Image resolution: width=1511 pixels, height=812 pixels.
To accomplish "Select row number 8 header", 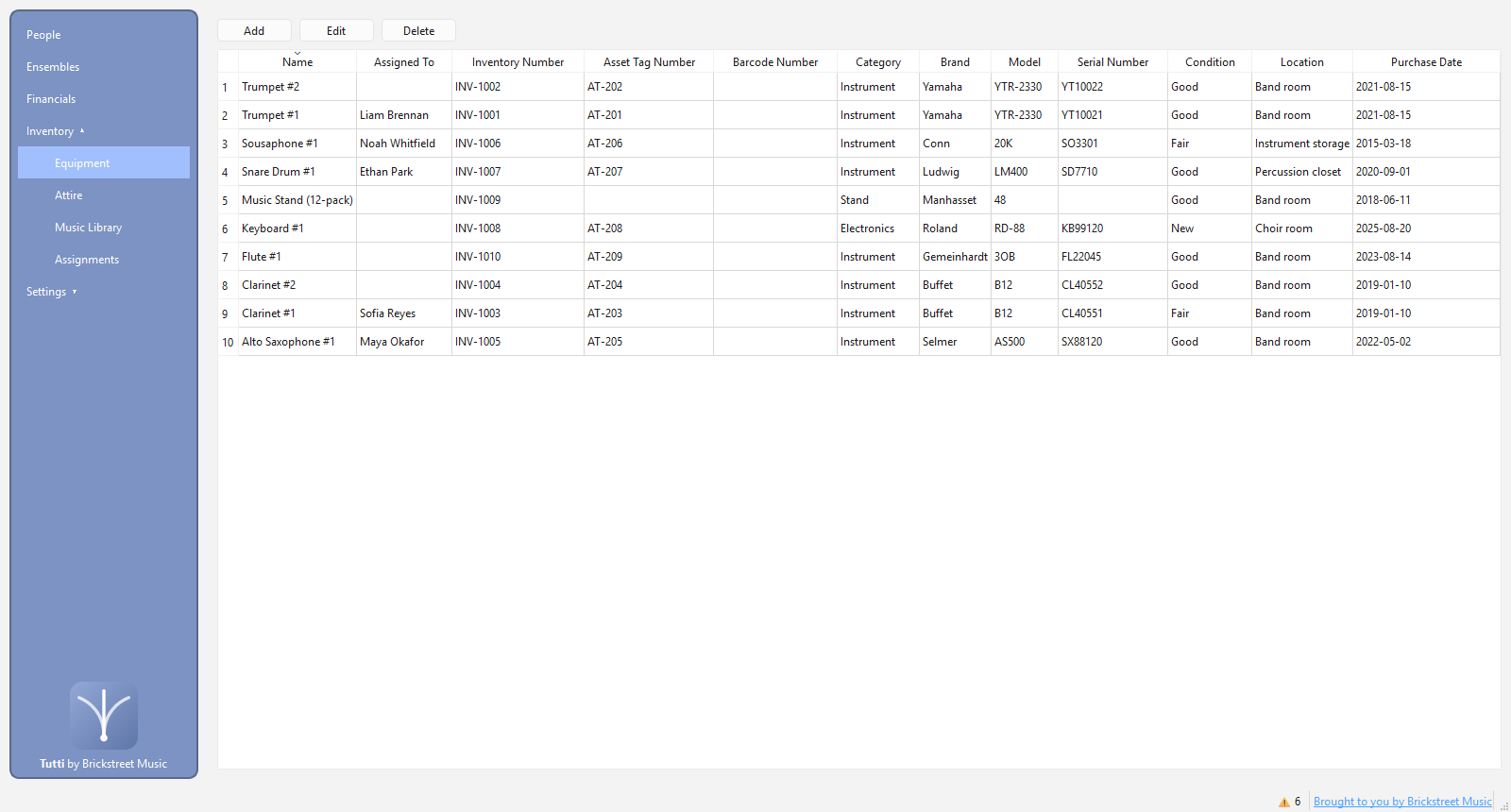I will (228, 285).
